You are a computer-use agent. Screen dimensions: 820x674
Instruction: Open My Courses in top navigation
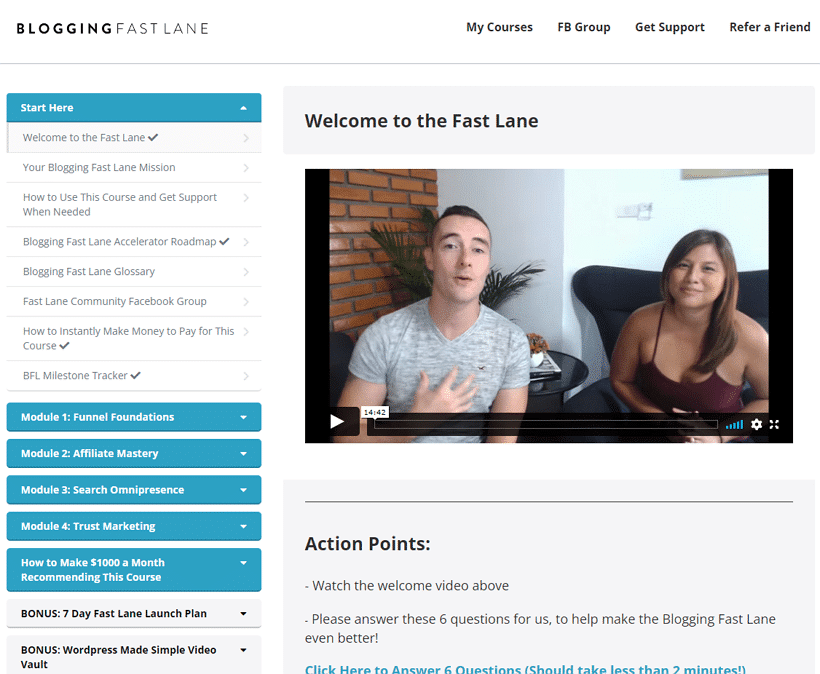pyautogui.click(x=499, y=27)
